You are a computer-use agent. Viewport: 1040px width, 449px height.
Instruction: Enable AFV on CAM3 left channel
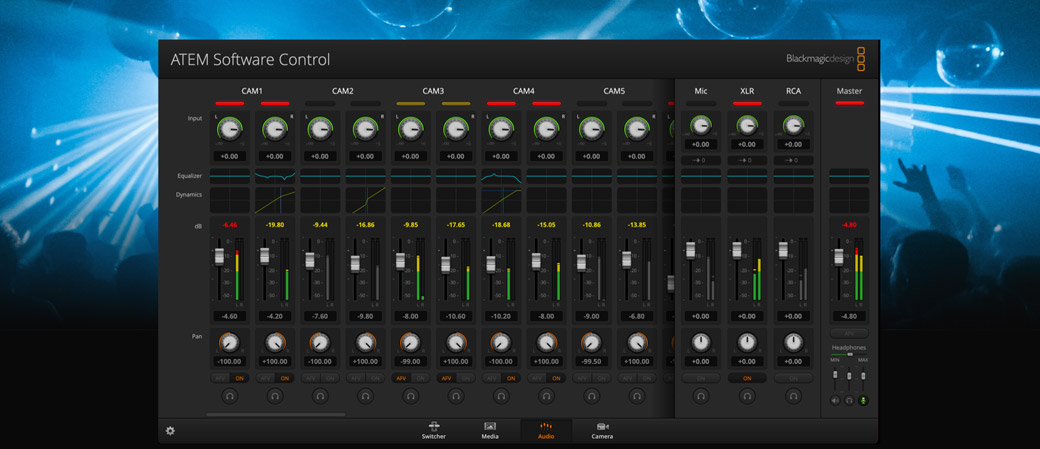point(401,378)
